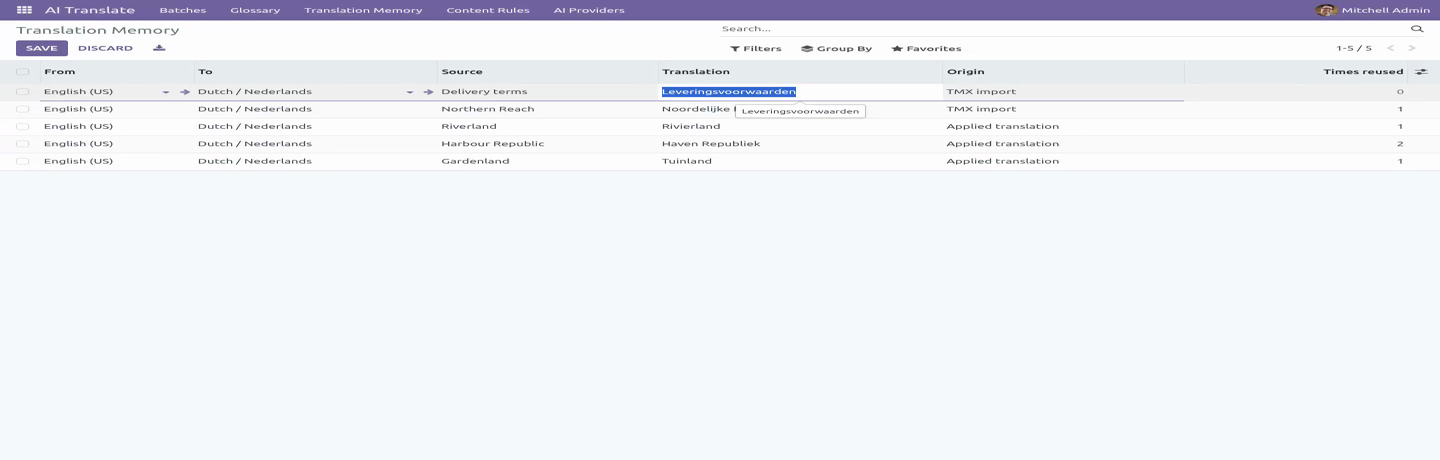This screenshot has height=460, width=1440.
Task: Click the AI Translate app title
Action: (90, 10)
